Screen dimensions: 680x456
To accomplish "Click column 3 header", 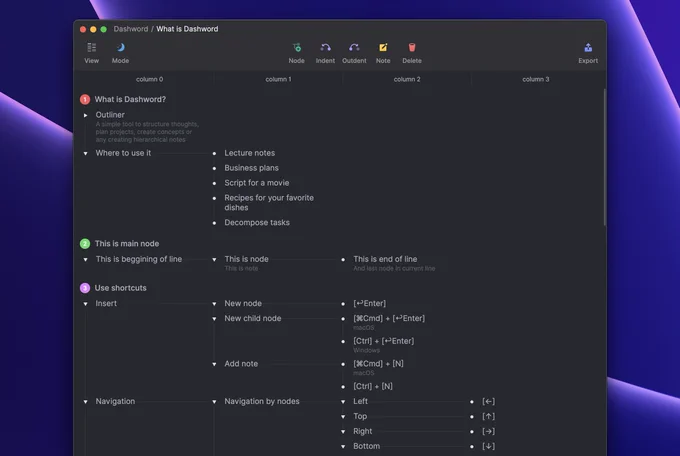I will (x=536, y=79).
